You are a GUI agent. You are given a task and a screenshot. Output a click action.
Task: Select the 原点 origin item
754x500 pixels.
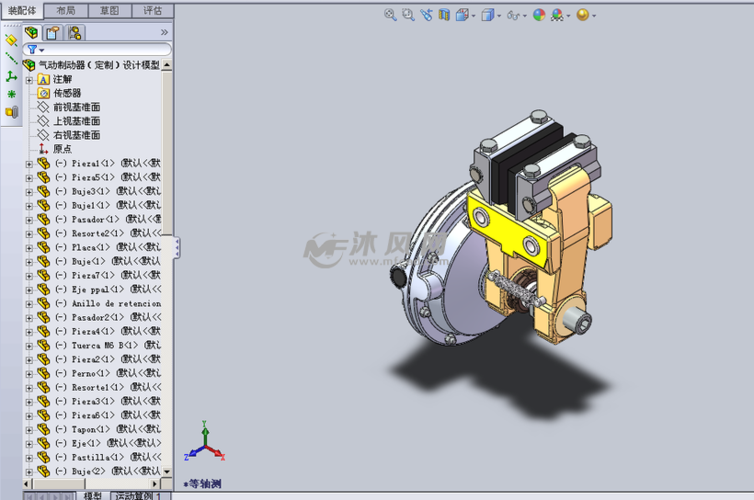(62, 149)
